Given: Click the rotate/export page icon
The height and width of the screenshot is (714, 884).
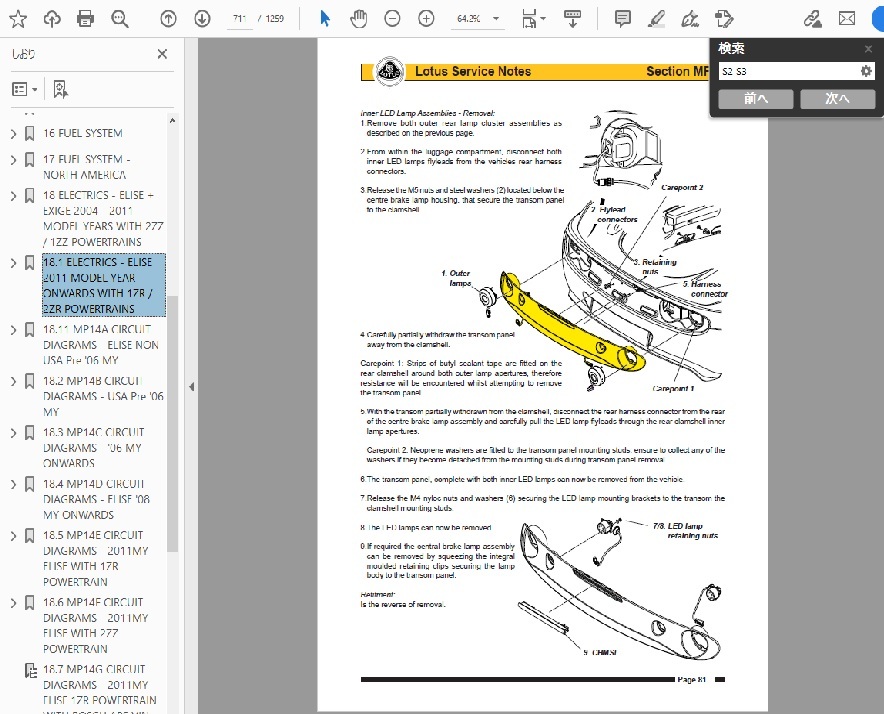Looking at the screenshot, I should pos(724,19).
